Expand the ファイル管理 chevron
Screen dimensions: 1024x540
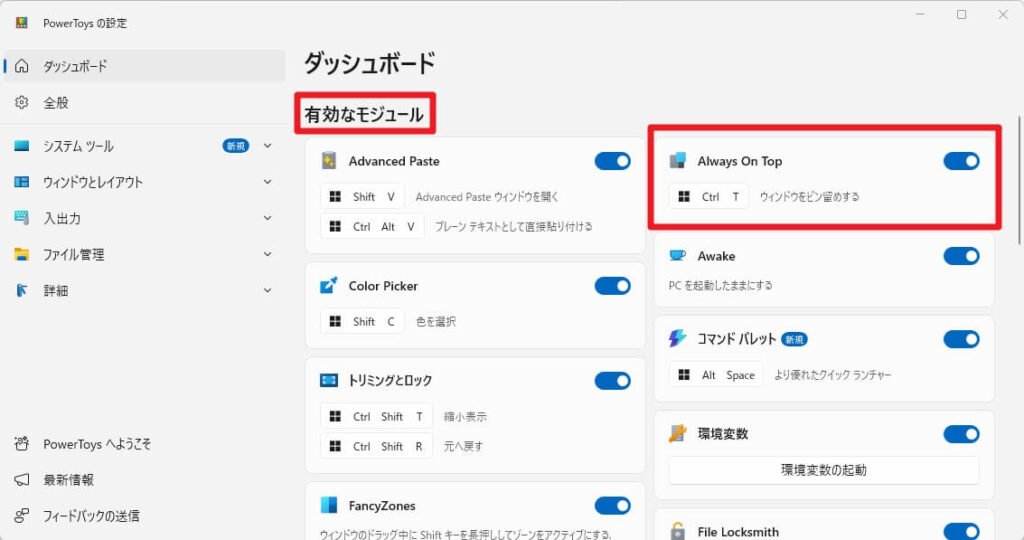[x=268, y=254]
